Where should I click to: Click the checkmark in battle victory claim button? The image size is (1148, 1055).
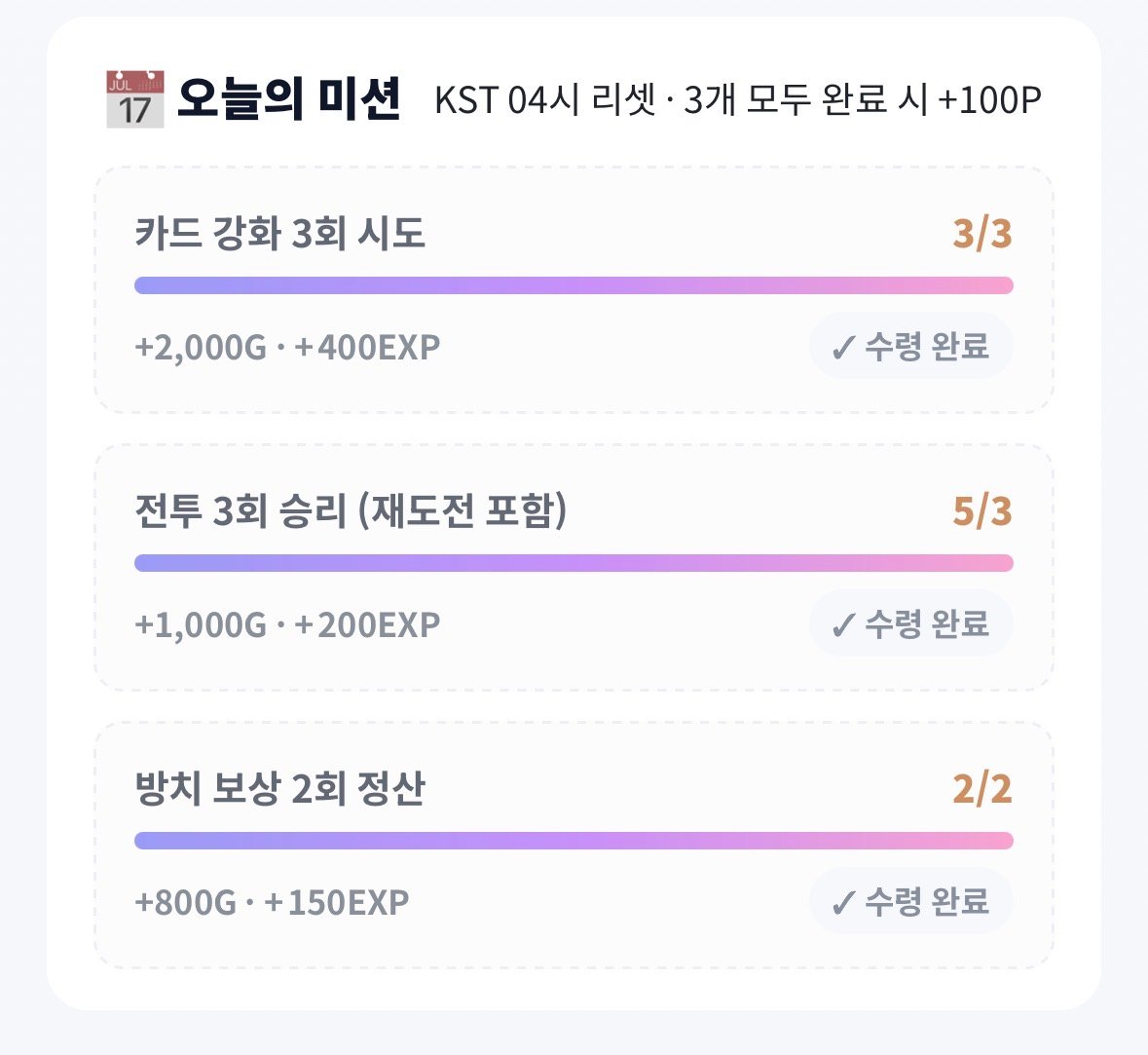tap(843, 625)
